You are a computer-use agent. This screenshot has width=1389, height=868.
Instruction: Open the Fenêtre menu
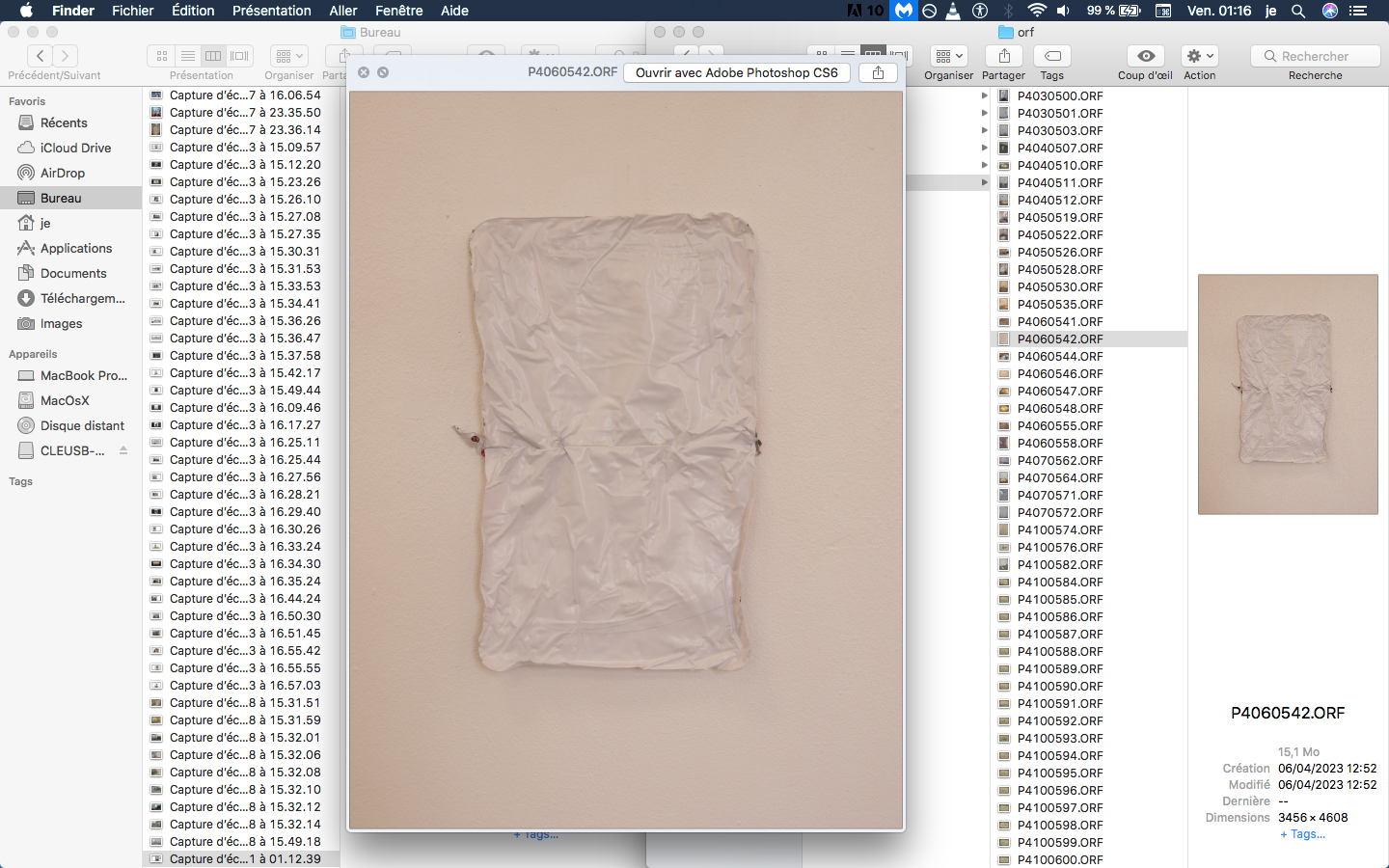[x=398, y=11]
